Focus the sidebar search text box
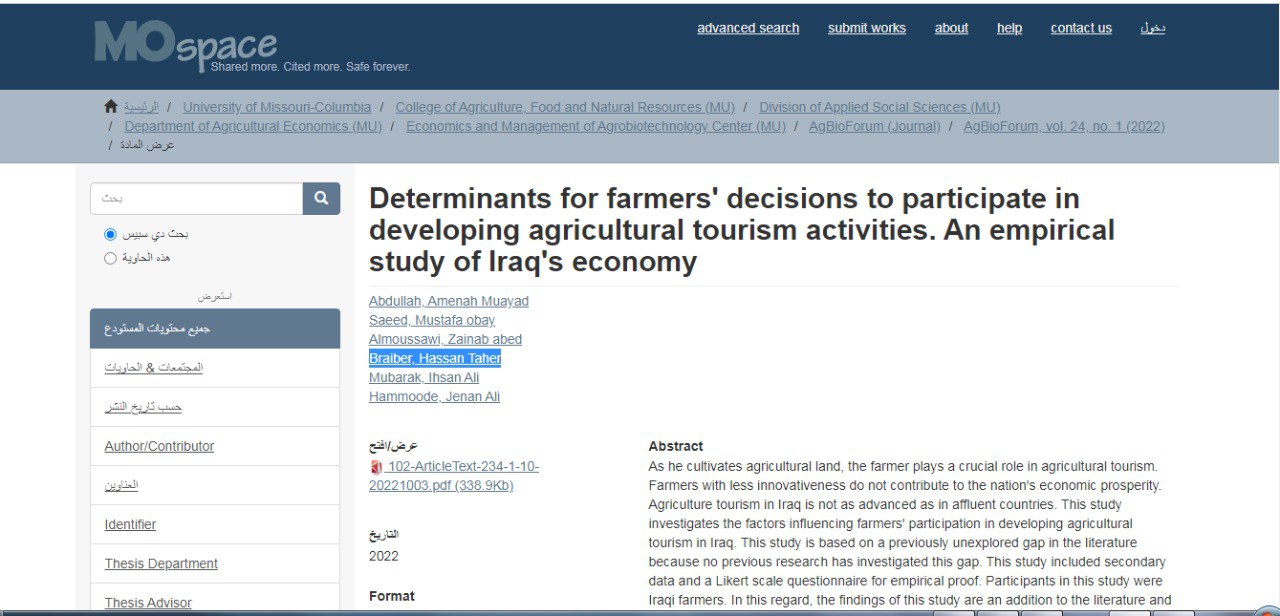The image size is (1280, 616). coord(197,198)
